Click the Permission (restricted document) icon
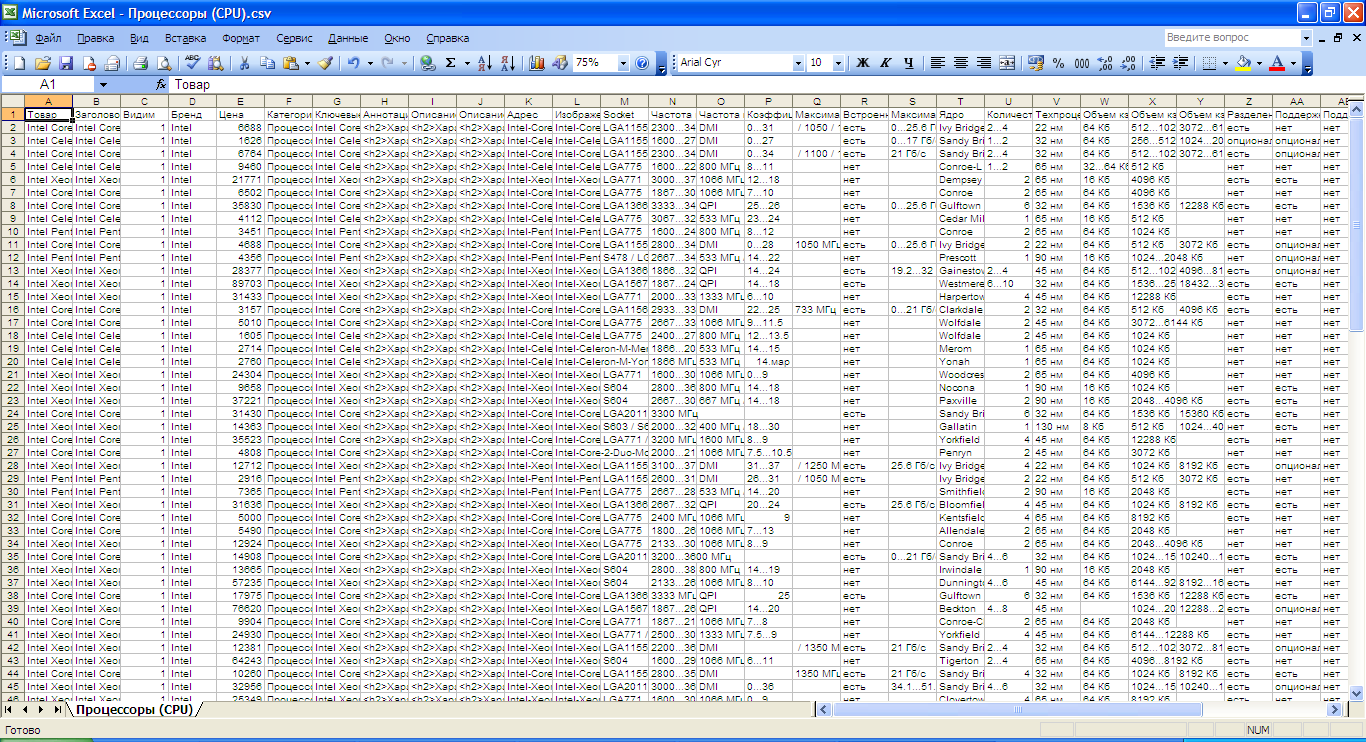The image size is (1366, 742). click(89, 62)
